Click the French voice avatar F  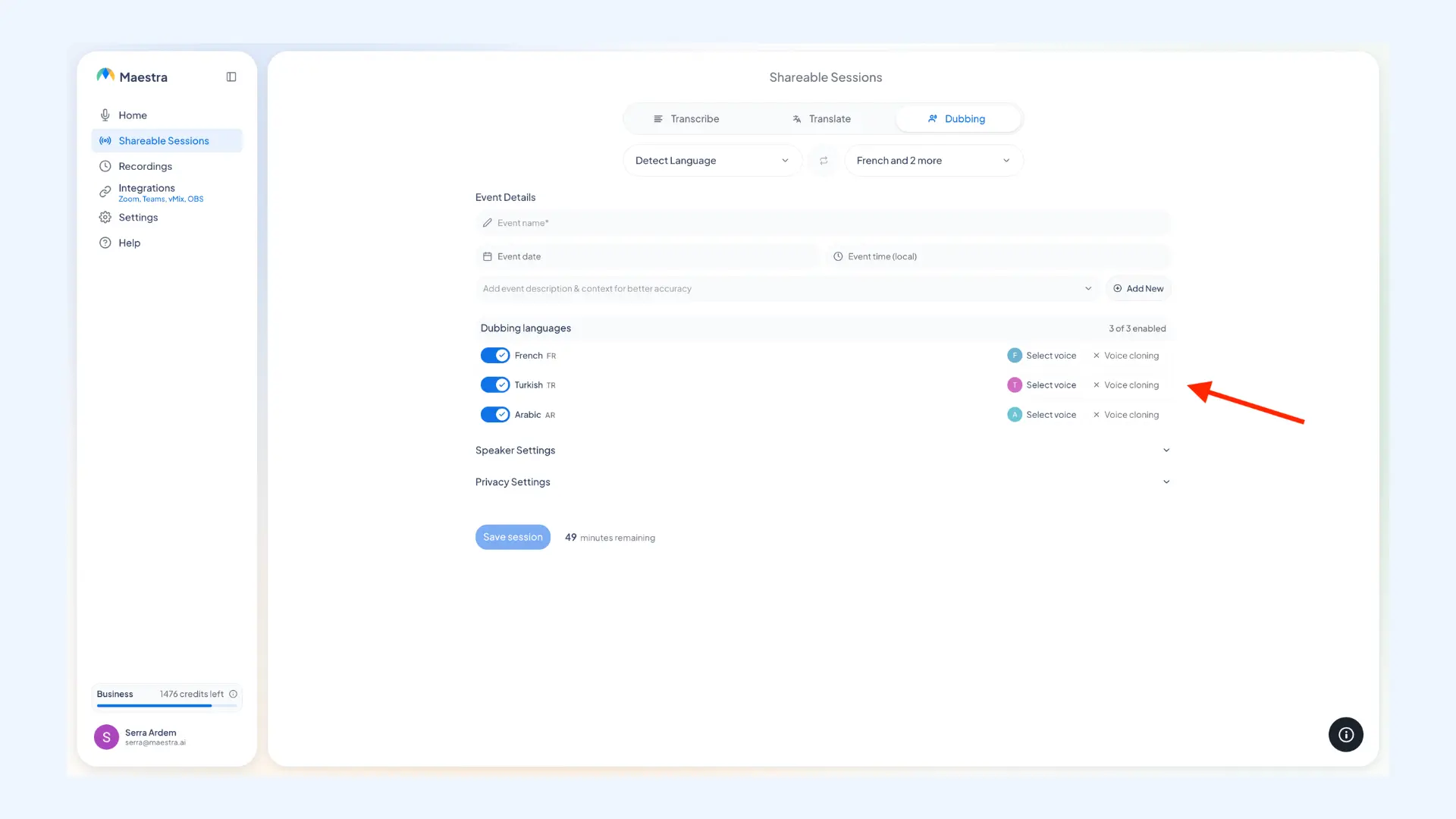(1015, 356)
